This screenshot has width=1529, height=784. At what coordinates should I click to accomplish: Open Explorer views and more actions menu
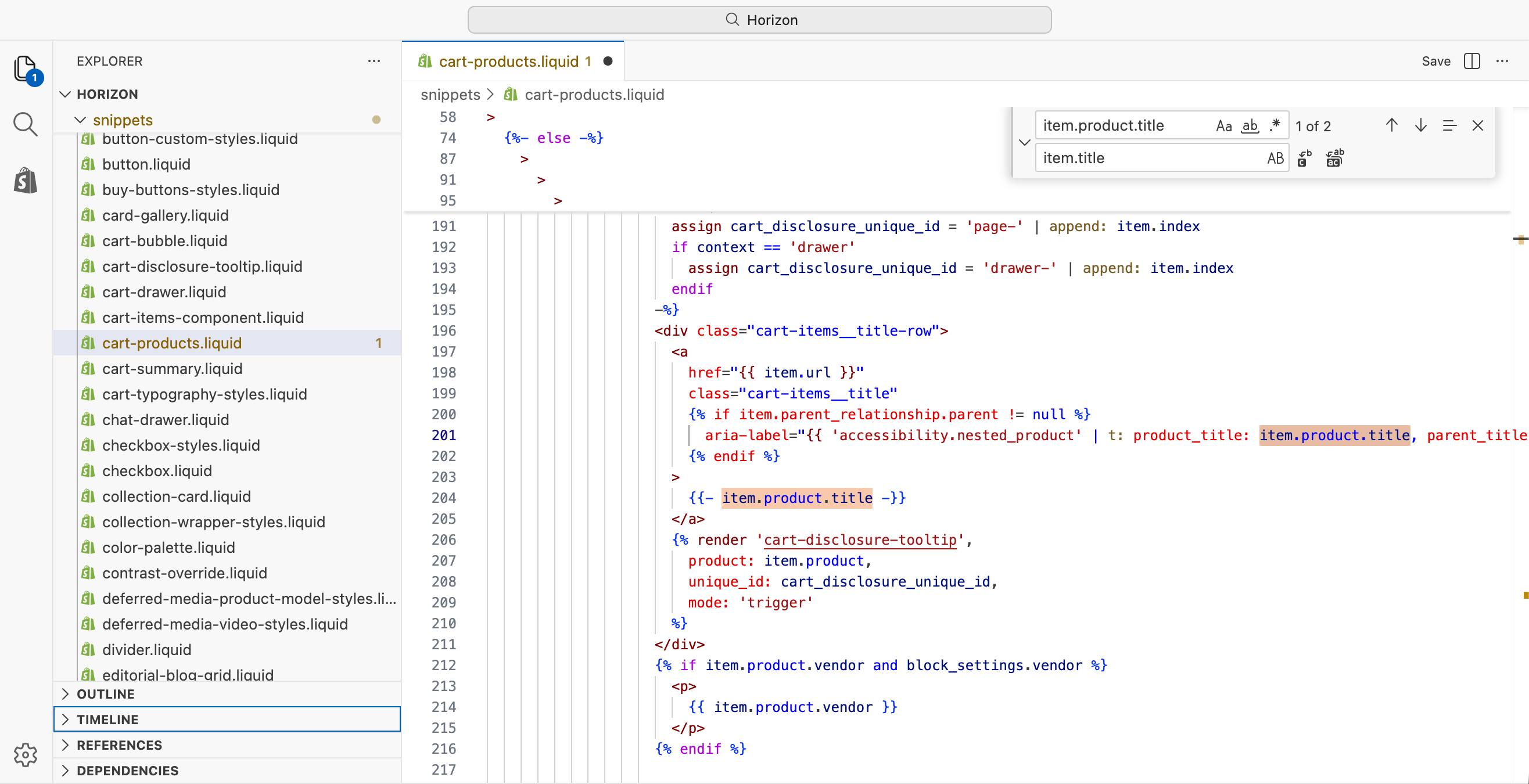pos(374,61)
